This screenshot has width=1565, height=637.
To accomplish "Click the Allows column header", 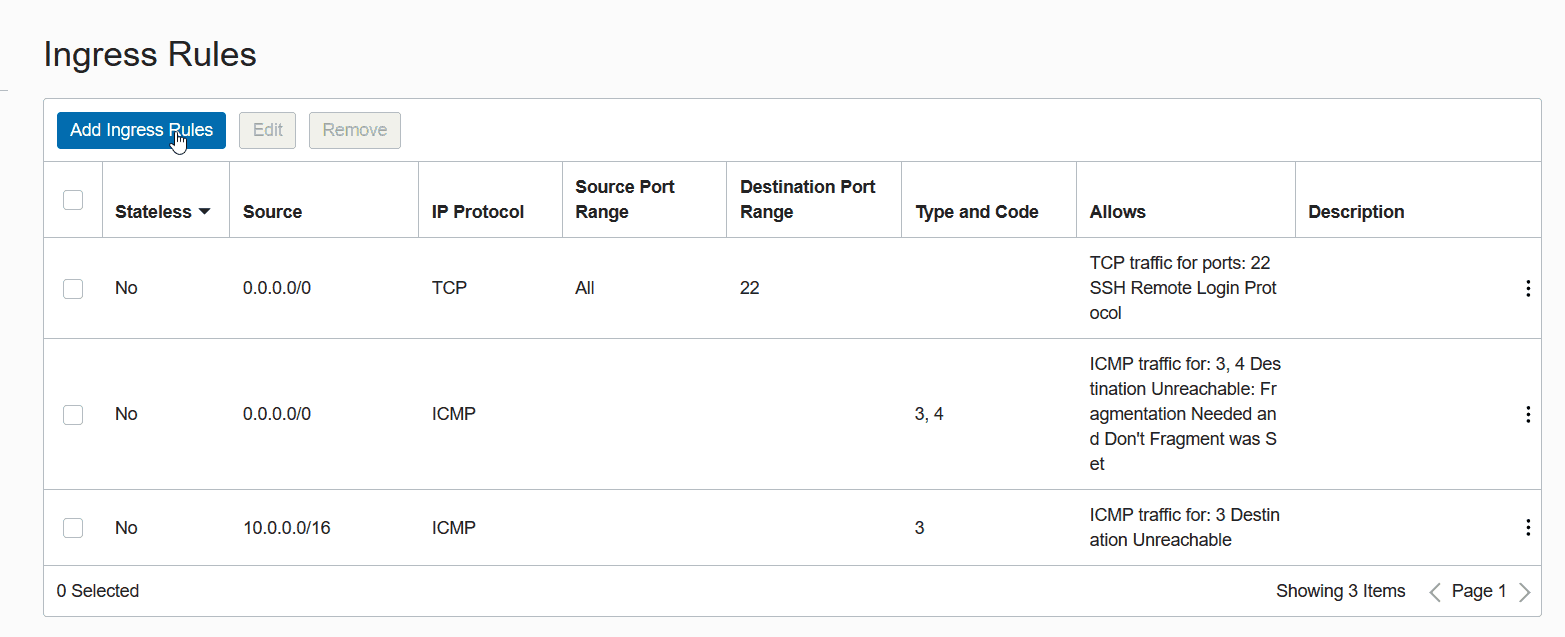I will point(1117,212).
